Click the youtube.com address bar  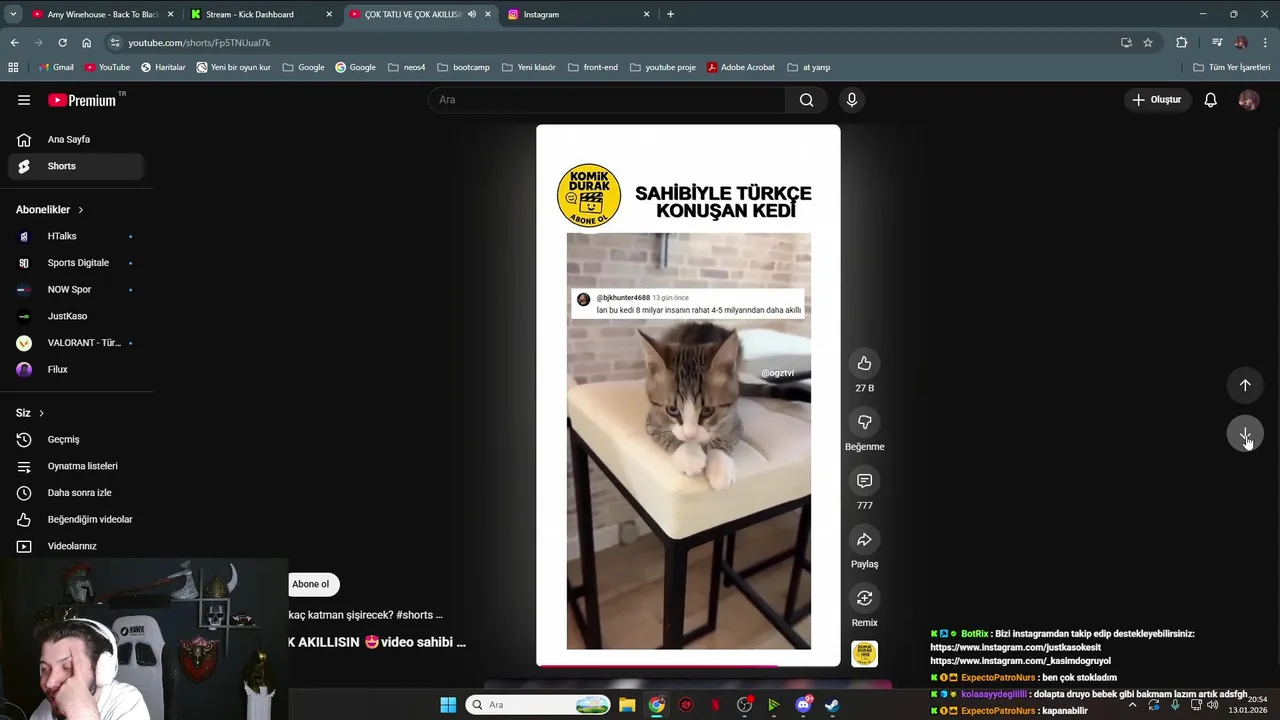(x=610, y=43)
